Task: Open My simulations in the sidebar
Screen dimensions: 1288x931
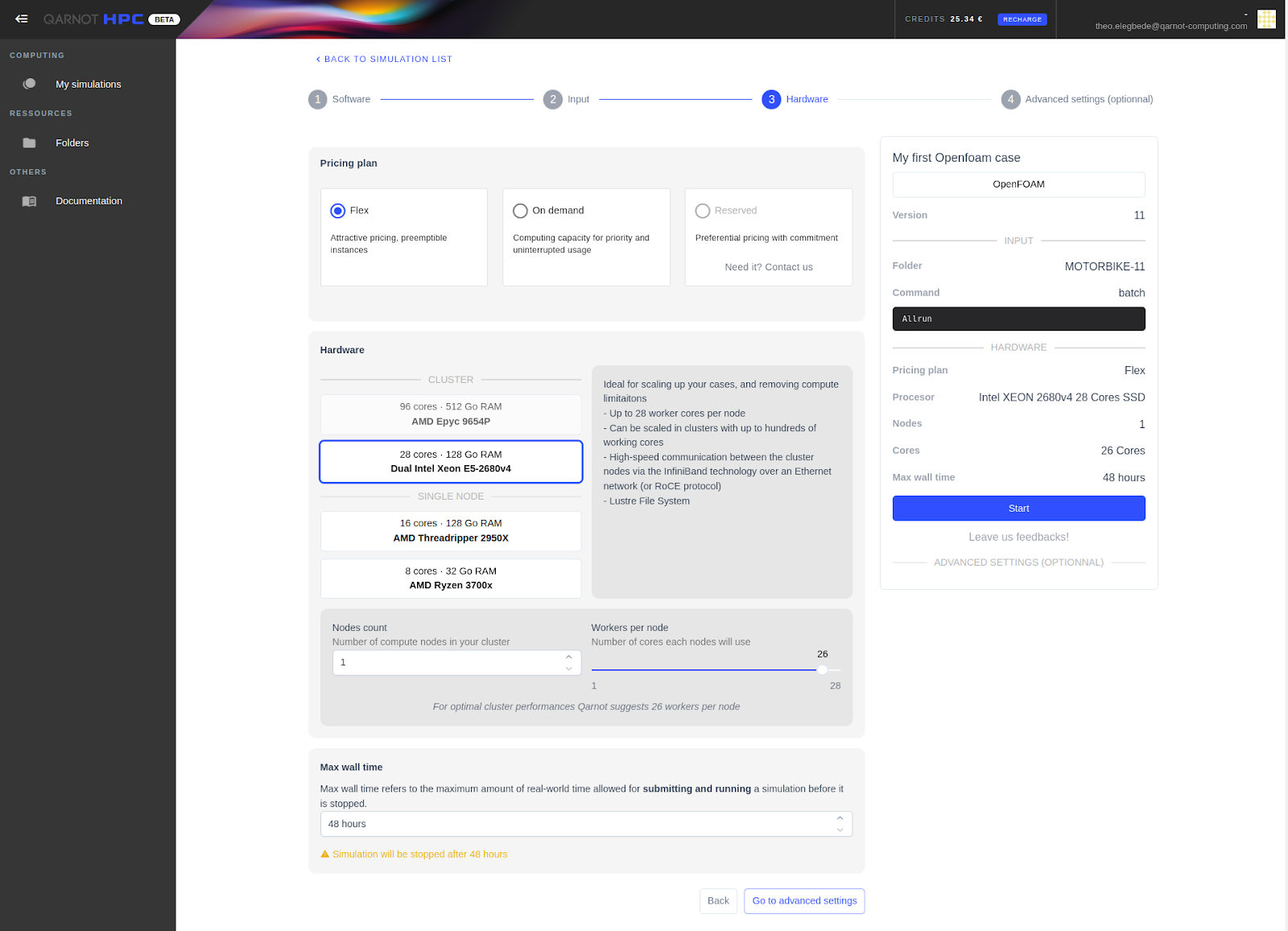Action: [89, 84]
